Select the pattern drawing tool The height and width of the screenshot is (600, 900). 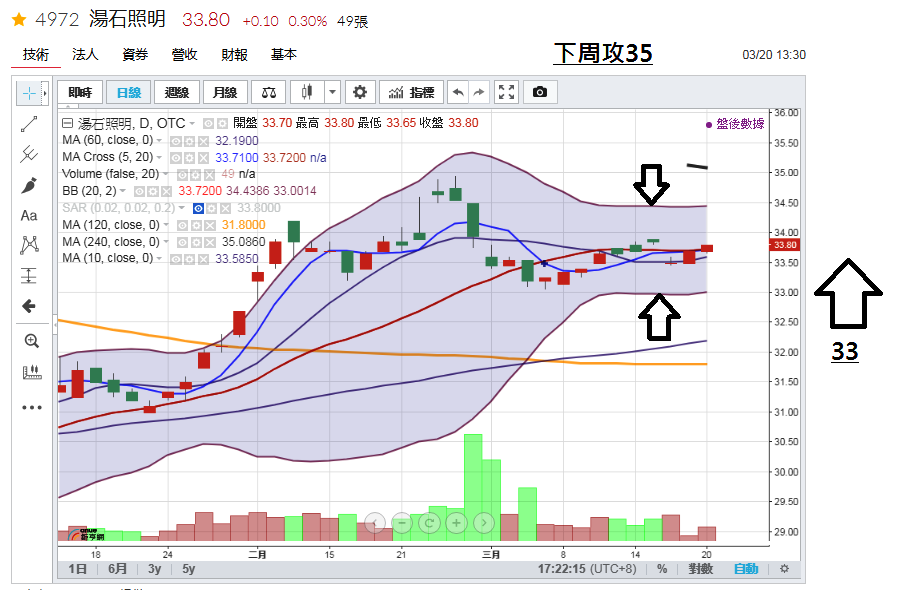(29, 245)
